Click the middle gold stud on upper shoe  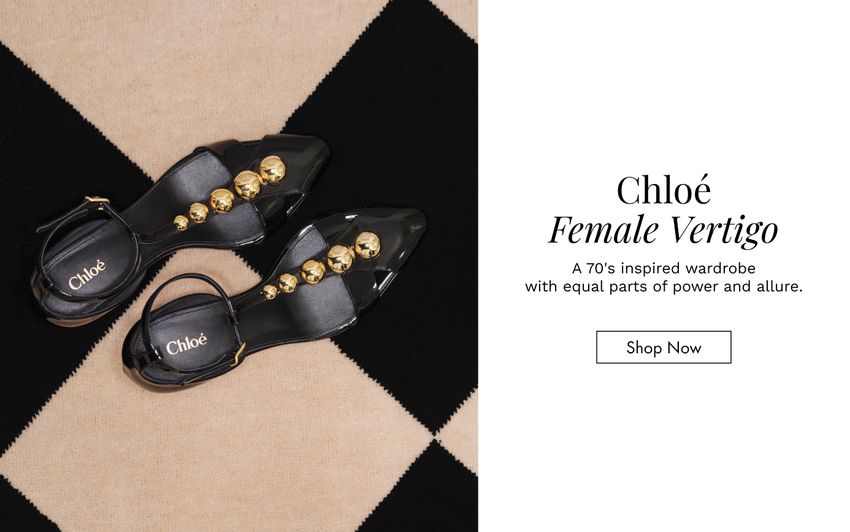click(222, 201)
